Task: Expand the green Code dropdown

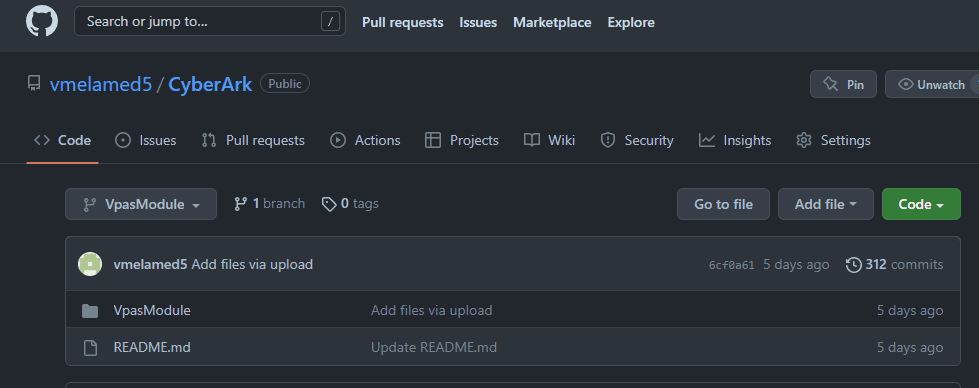Action: [921, 204]
